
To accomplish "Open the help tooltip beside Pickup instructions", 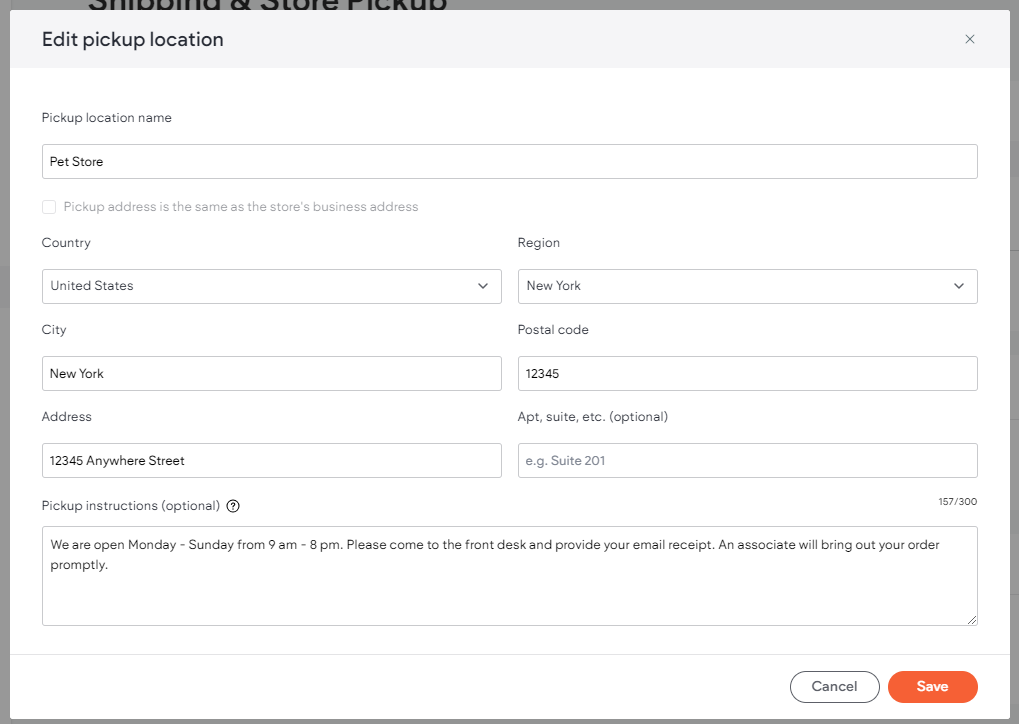I will click(232, 506).
